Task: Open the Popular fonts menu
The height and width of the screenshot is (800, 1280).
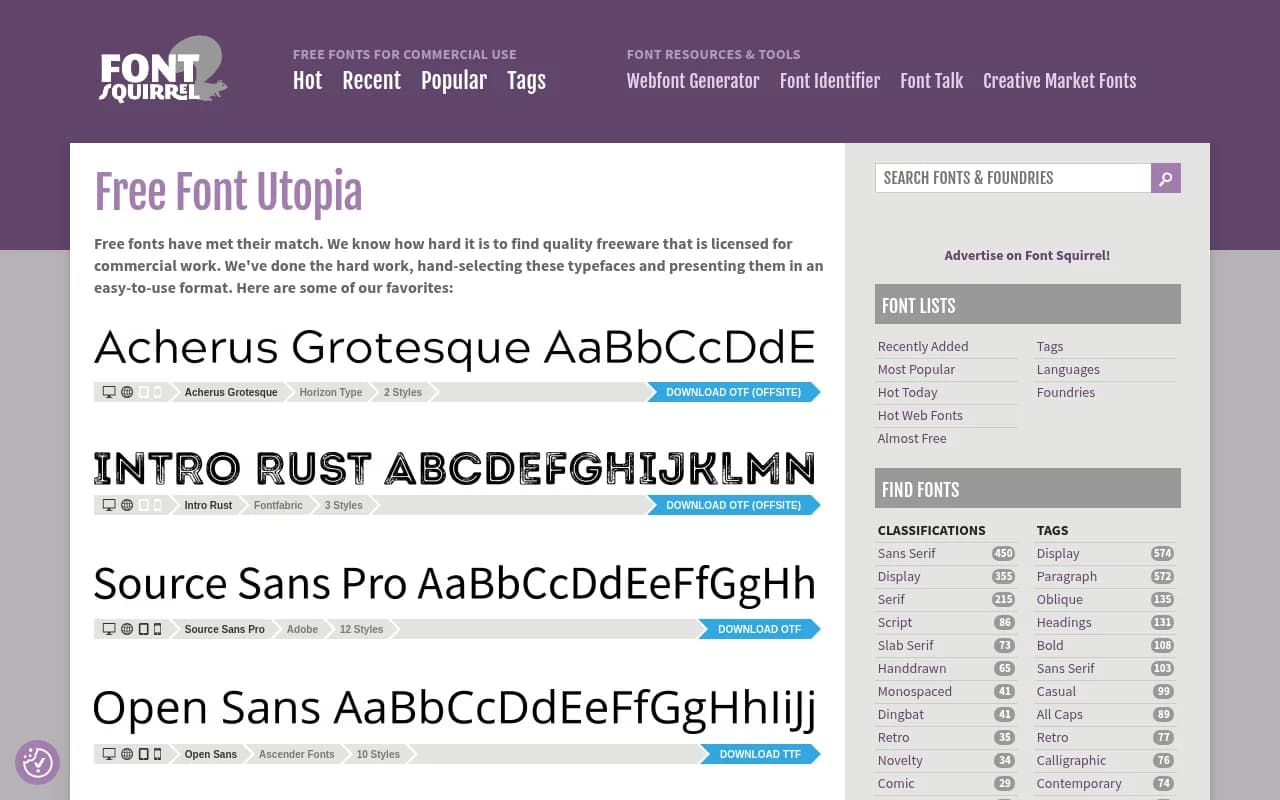Action: pos(454,81)
